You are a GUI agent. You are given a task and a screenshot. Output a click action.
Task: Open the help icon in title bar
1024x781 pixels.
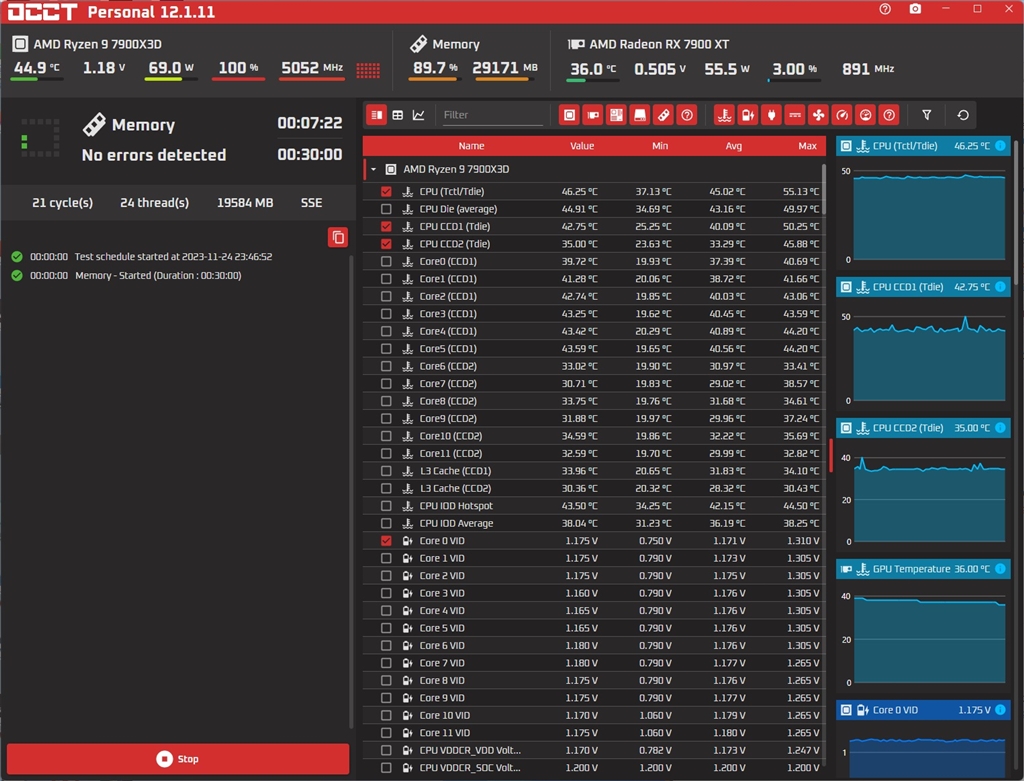tap(885, 9)
